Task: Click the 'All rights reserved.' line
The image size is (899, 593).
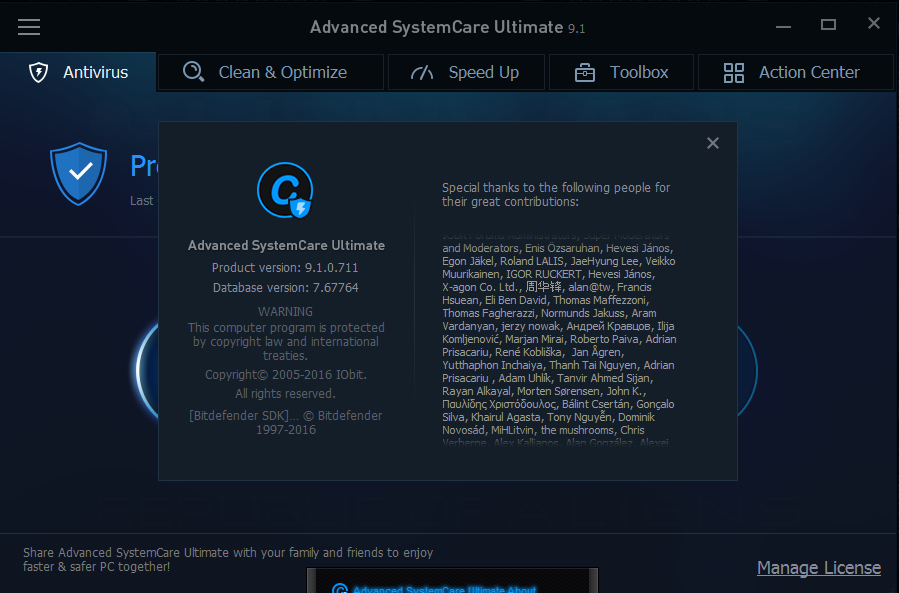Action: click(x=286, y=394)
